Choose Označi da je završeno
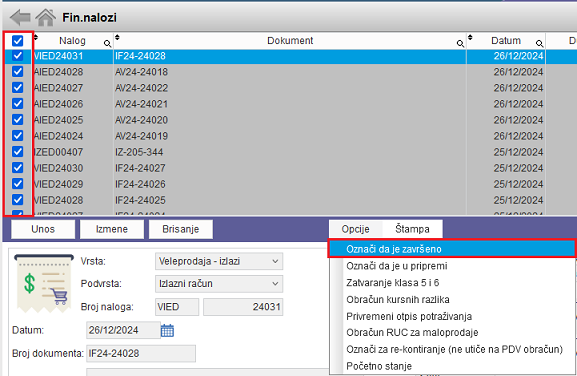Screen dimensions: 577x376 [452, 249]
